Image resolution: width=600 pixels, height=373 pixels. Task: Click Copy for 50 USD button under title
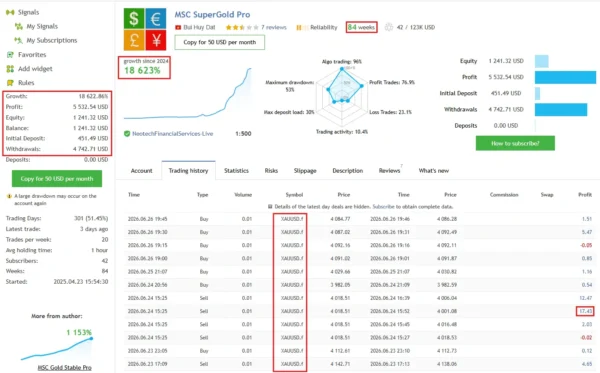(220, 42)
